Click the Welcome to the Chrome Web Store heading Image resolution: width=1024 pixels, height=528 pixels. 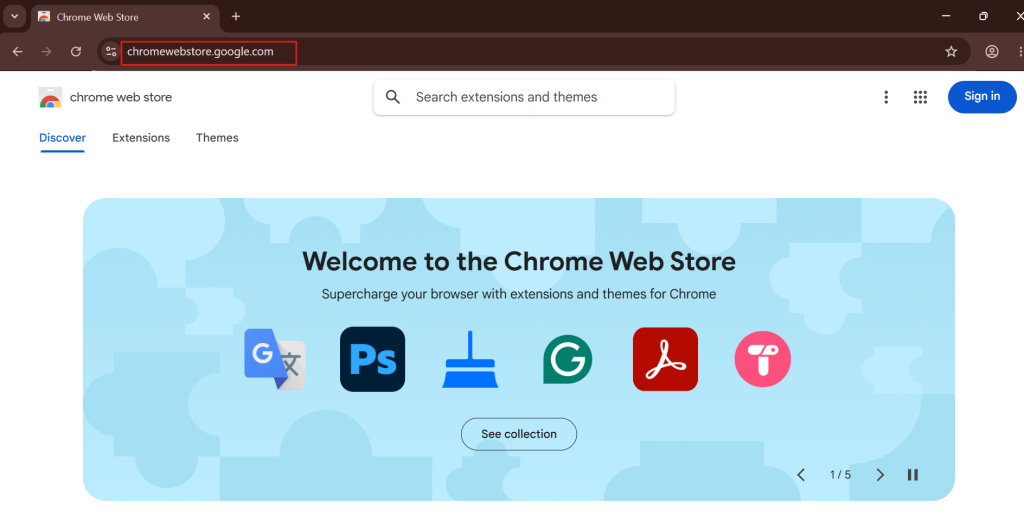coord(519,261)
